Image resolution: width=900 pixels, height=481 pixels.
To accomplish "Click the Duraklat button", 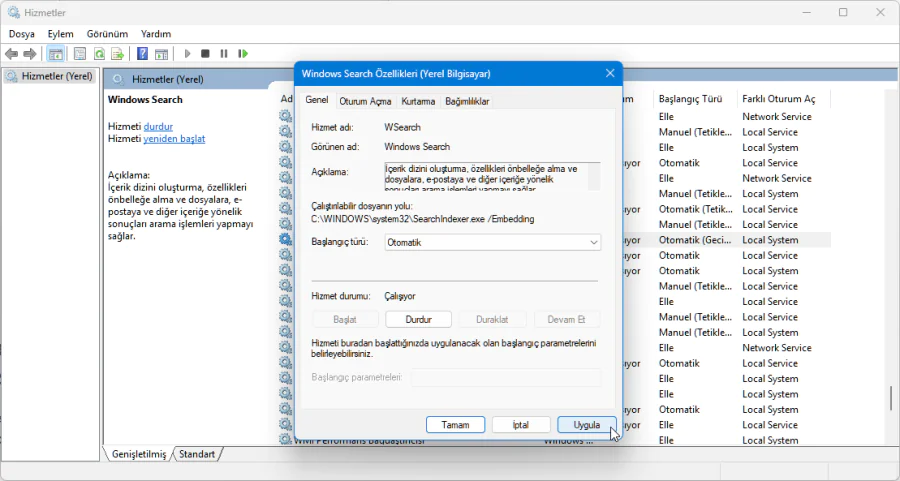I will (x=492, y=319).
